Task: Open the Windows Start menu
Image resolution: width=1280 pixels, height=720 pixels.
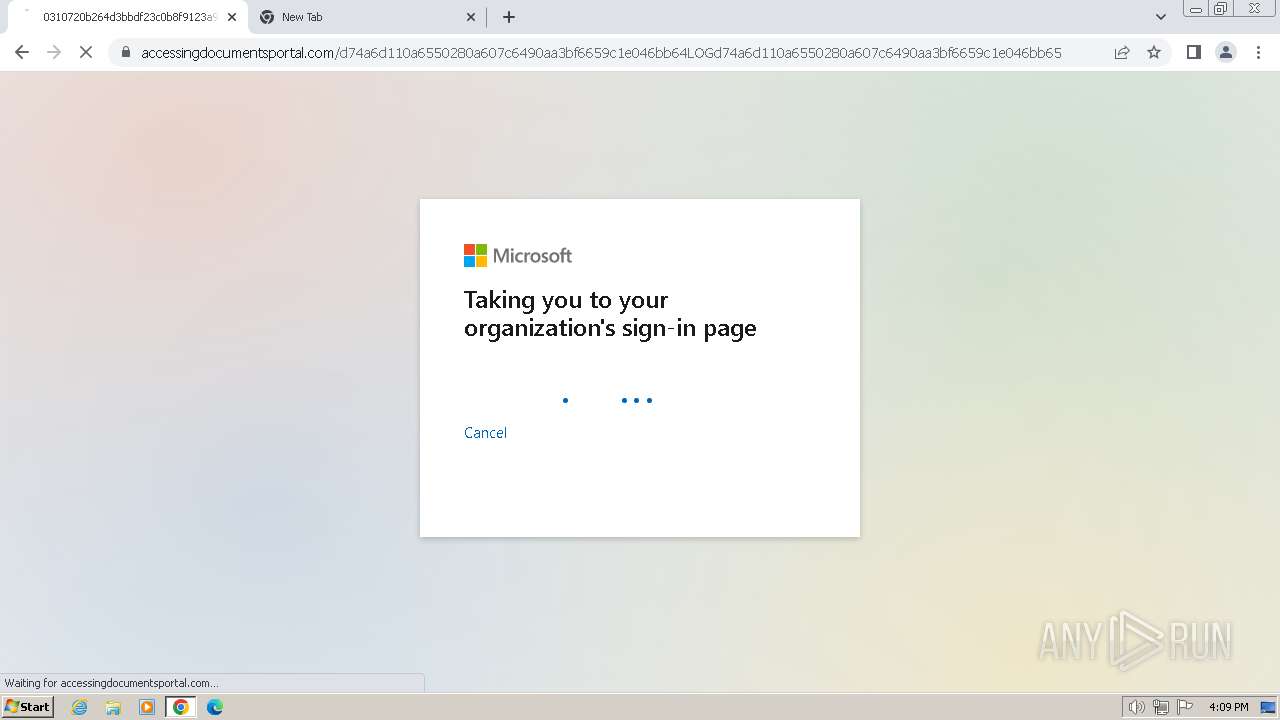Action: pos(28,706)
